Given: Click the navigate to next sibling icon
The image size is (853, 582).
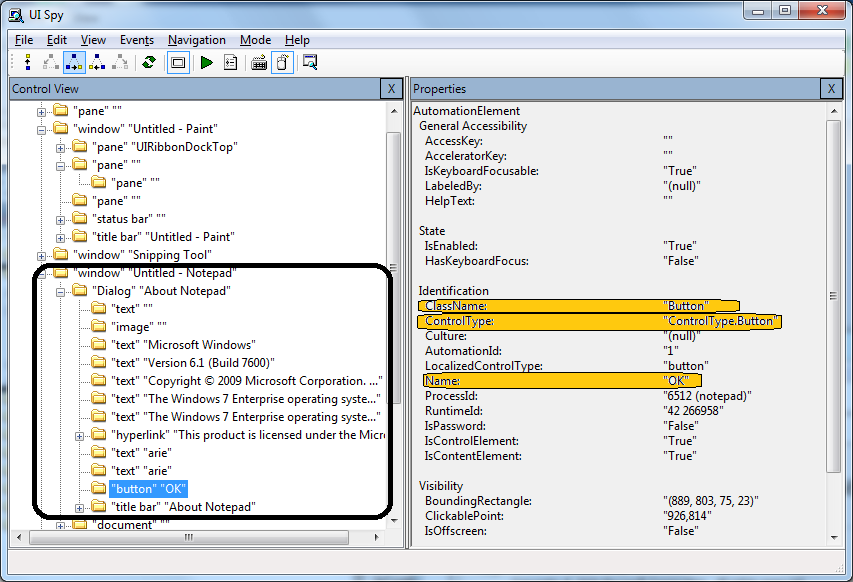Looking at the screenshot, I should point(74,63).
